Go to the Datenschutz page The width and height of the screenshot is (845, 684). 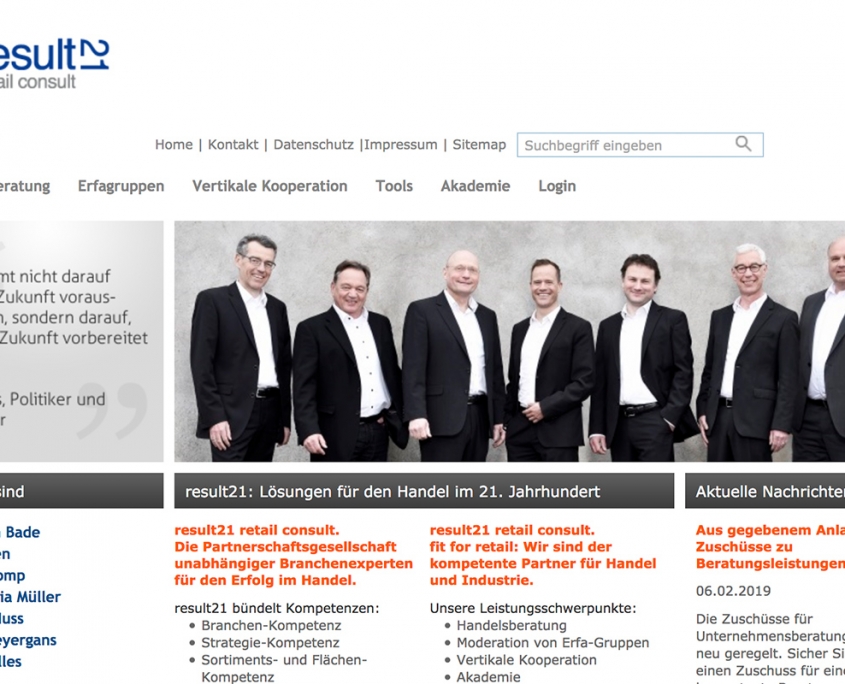(314, 144)
